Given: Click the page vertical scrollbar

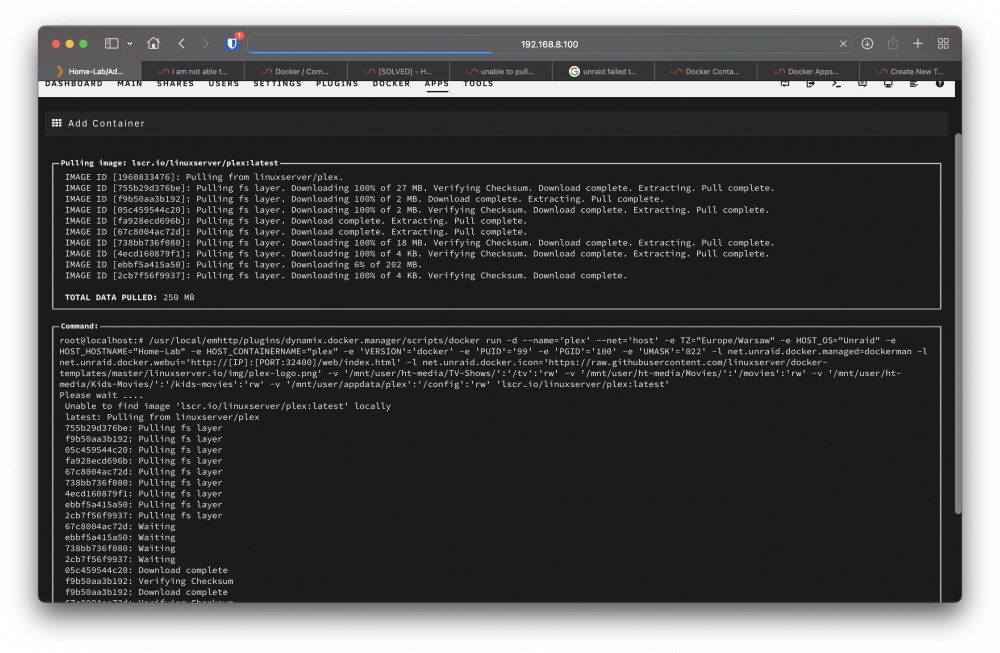Looking at the screenshot, I should pos(958,323).
